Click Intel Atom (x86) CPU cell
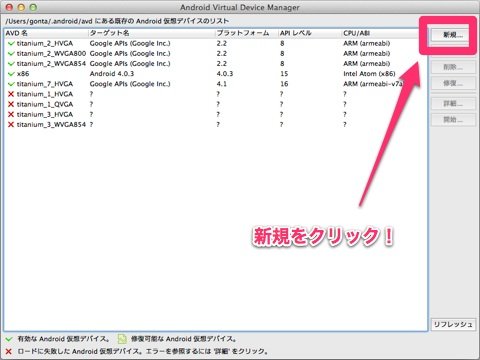The width and height of the screenshot is (480, 360). click(369, 74)
